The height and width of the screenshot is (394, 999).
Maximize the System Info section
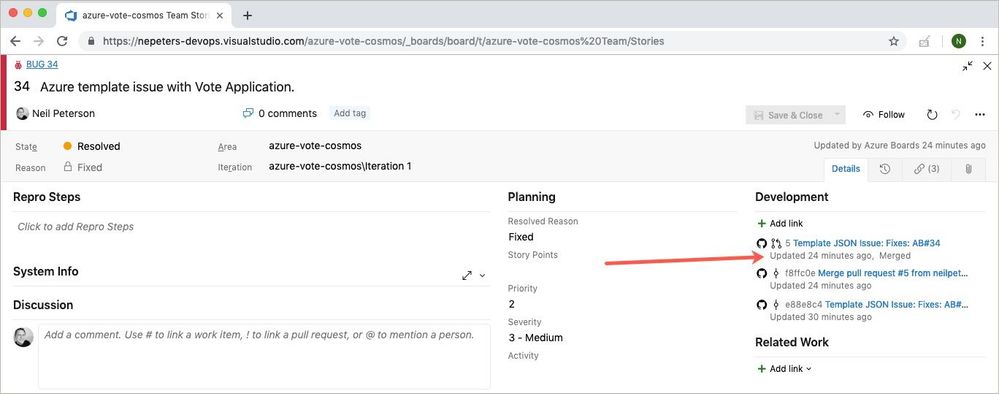click(x=467, y=275)
